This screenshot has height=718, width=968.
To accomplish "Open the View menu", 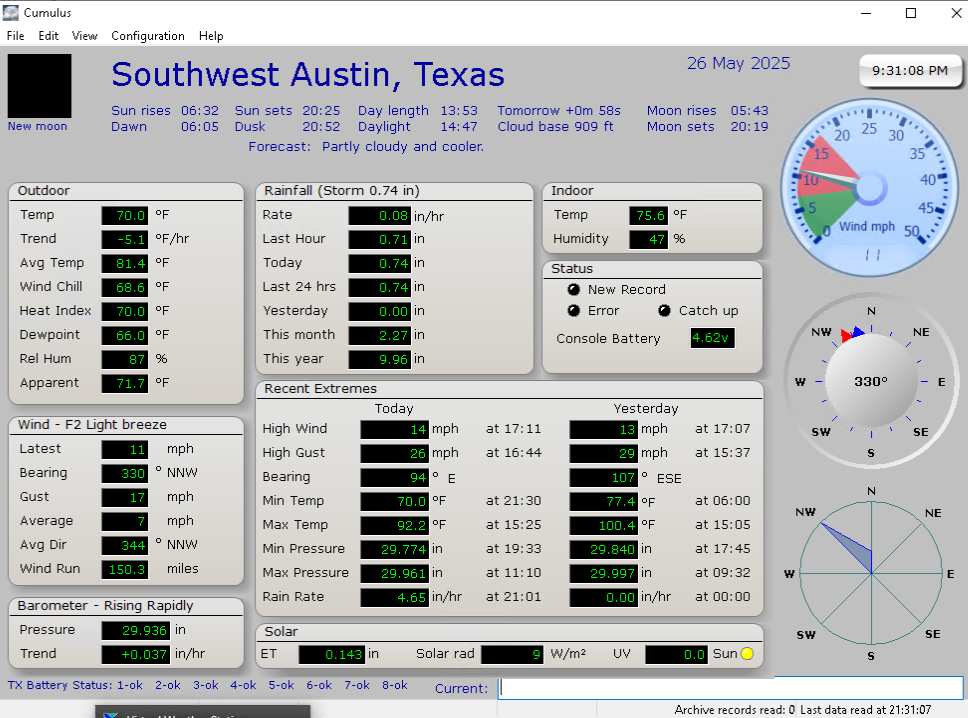I will [x=85, y=36].
